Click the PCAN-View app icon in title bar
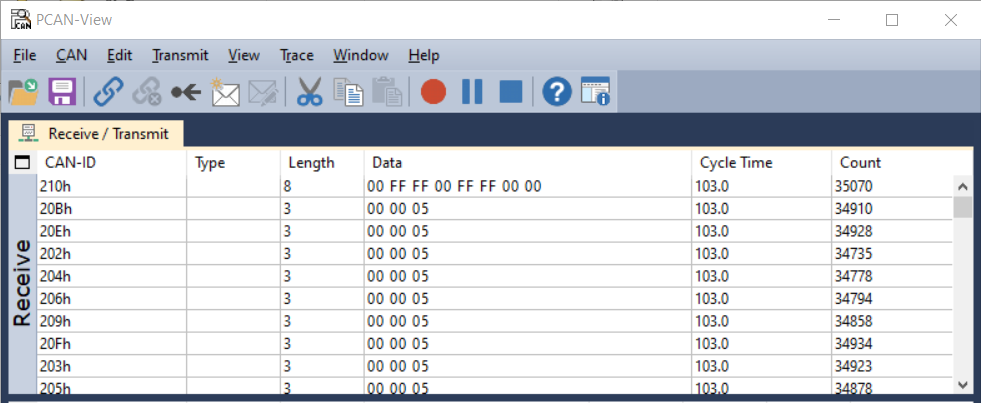The image size is (981, 403). [x=21, y=20]
